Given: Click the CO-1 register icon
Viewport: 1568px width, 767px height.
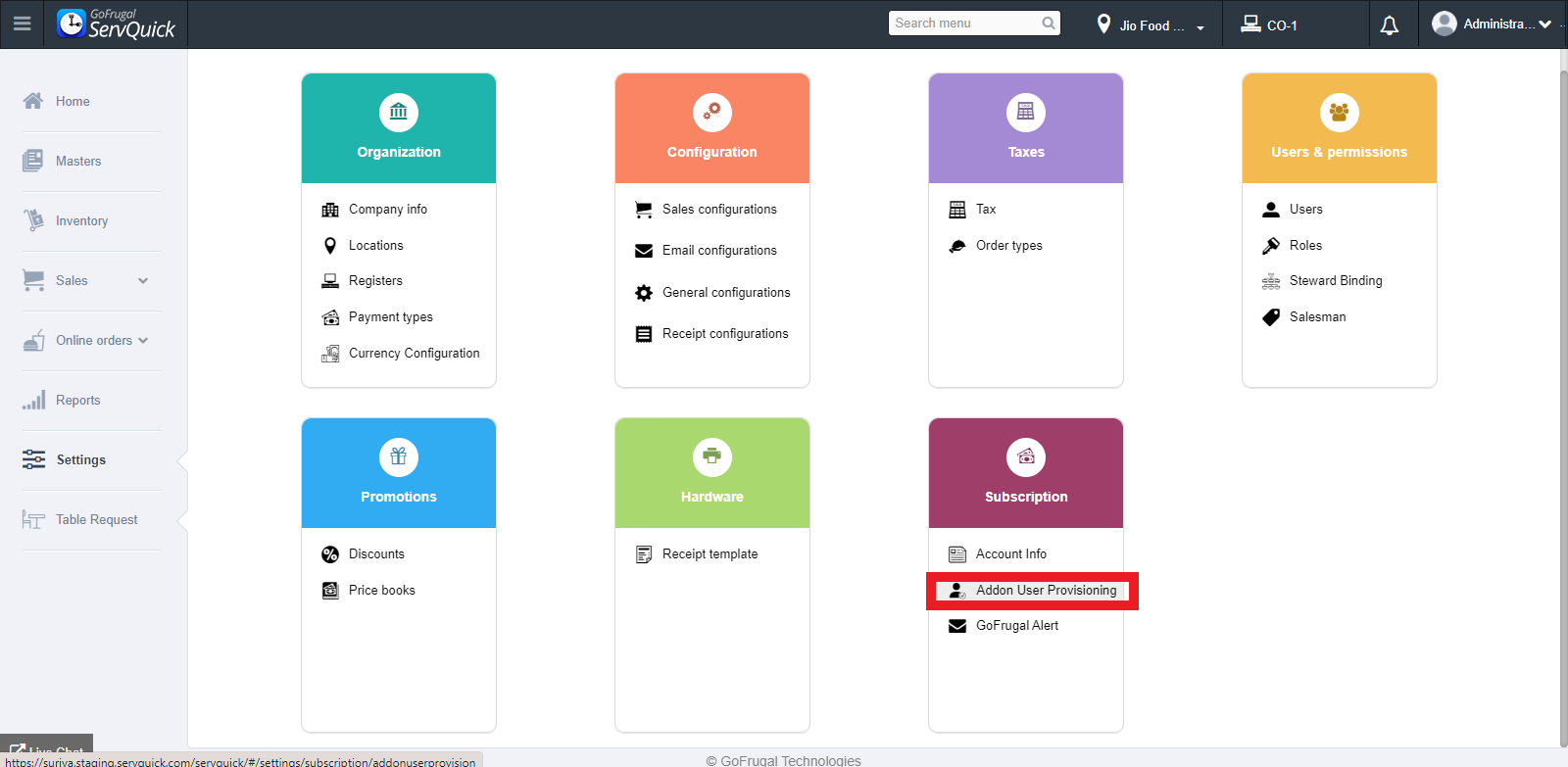Looking at the screenshot, I should point(1250,24).
